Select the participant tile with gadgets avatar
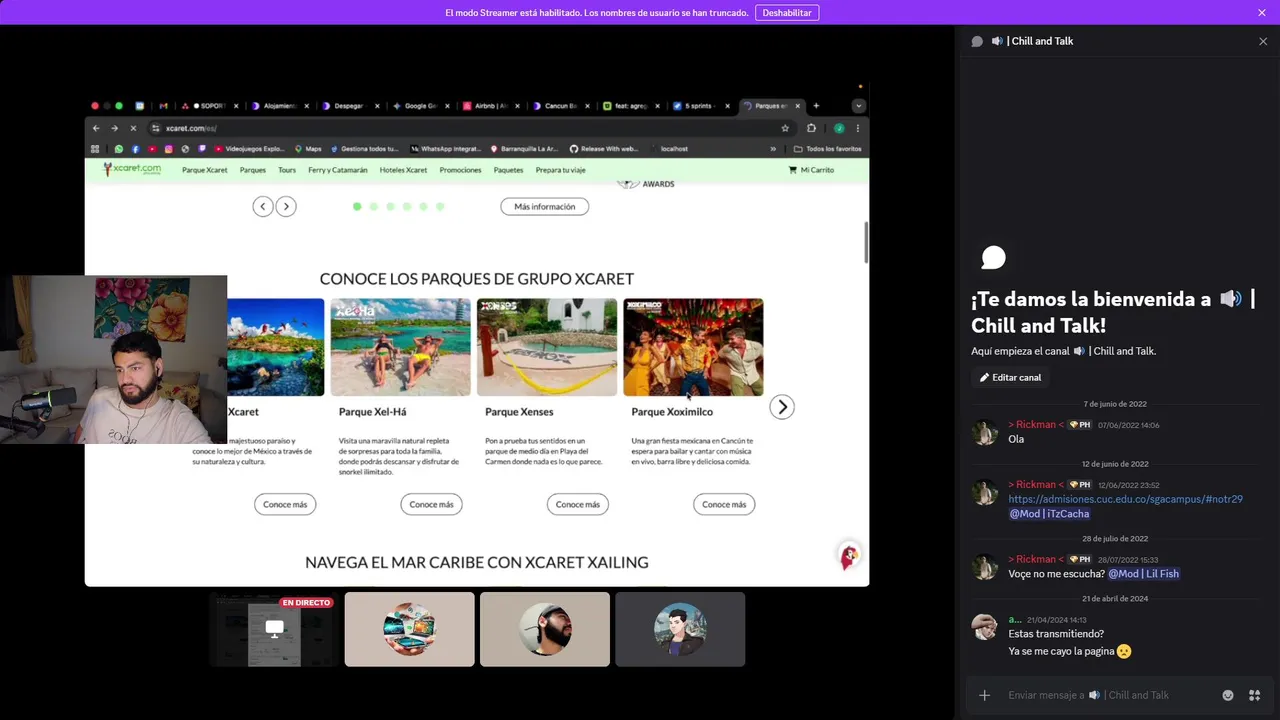1280x720 pixels. (x=409, y=629)
